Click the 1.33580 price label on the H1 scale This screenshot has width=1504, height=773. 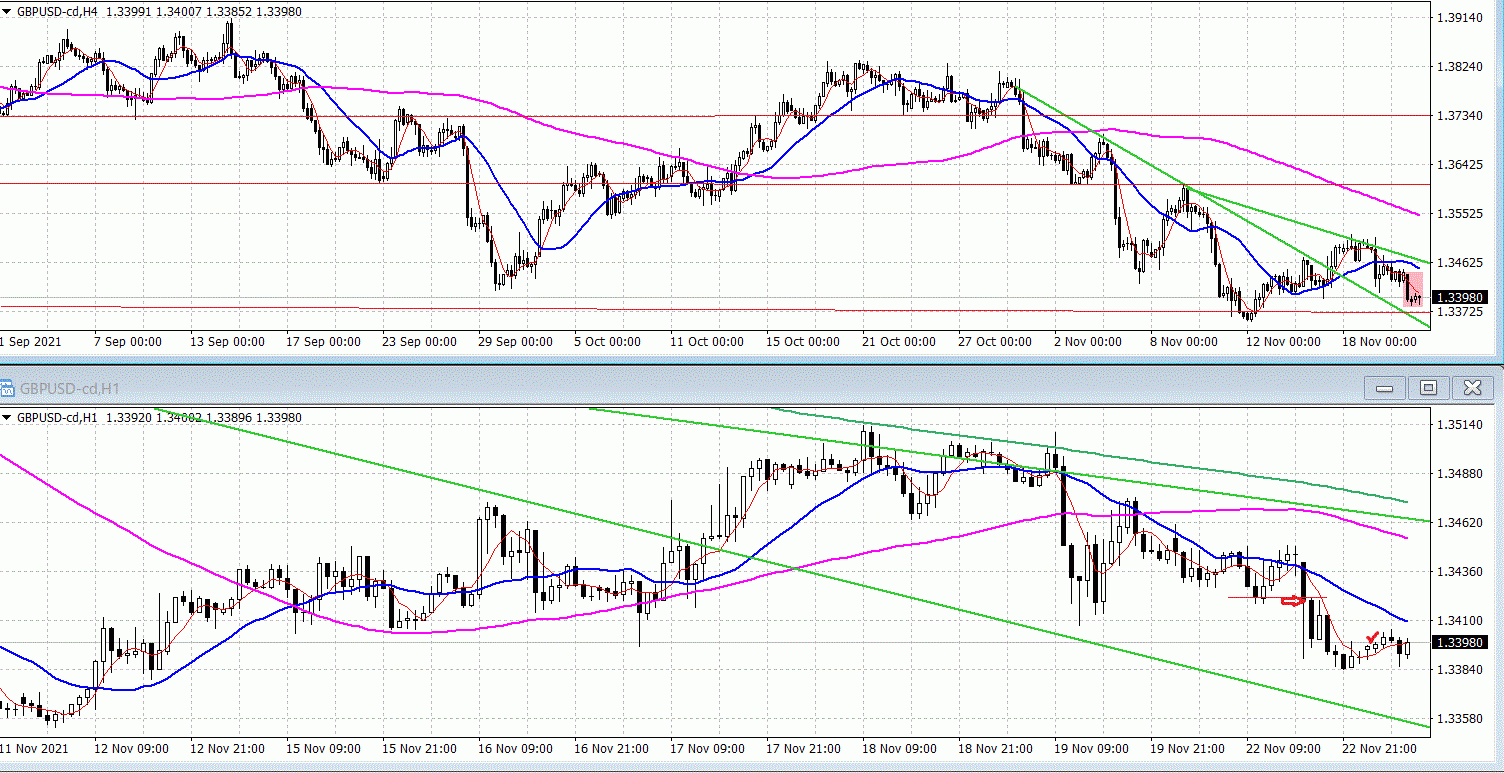[1460, 718]
